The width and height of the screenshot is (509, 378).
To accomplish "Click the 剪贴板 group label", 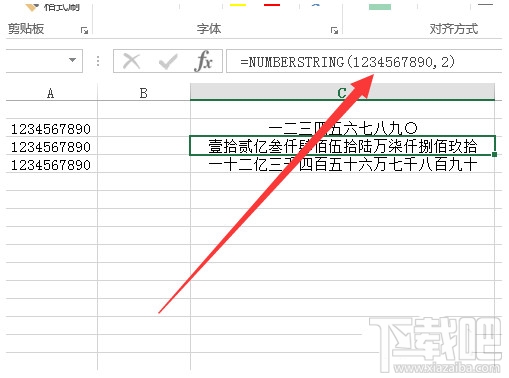I will coord(26,29).
